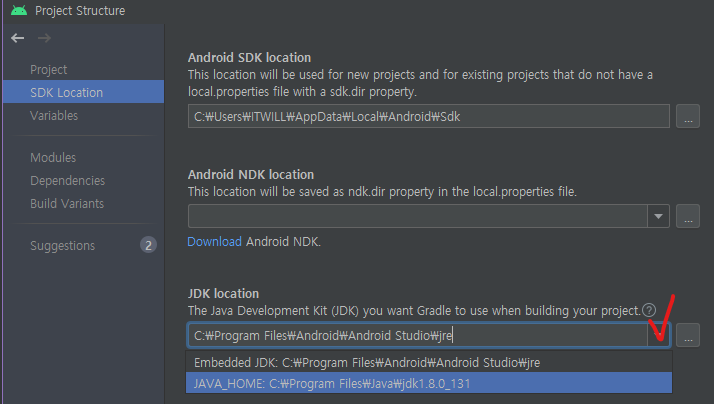
Task: Click the forward navigation arrow
Action: [44, 38]
